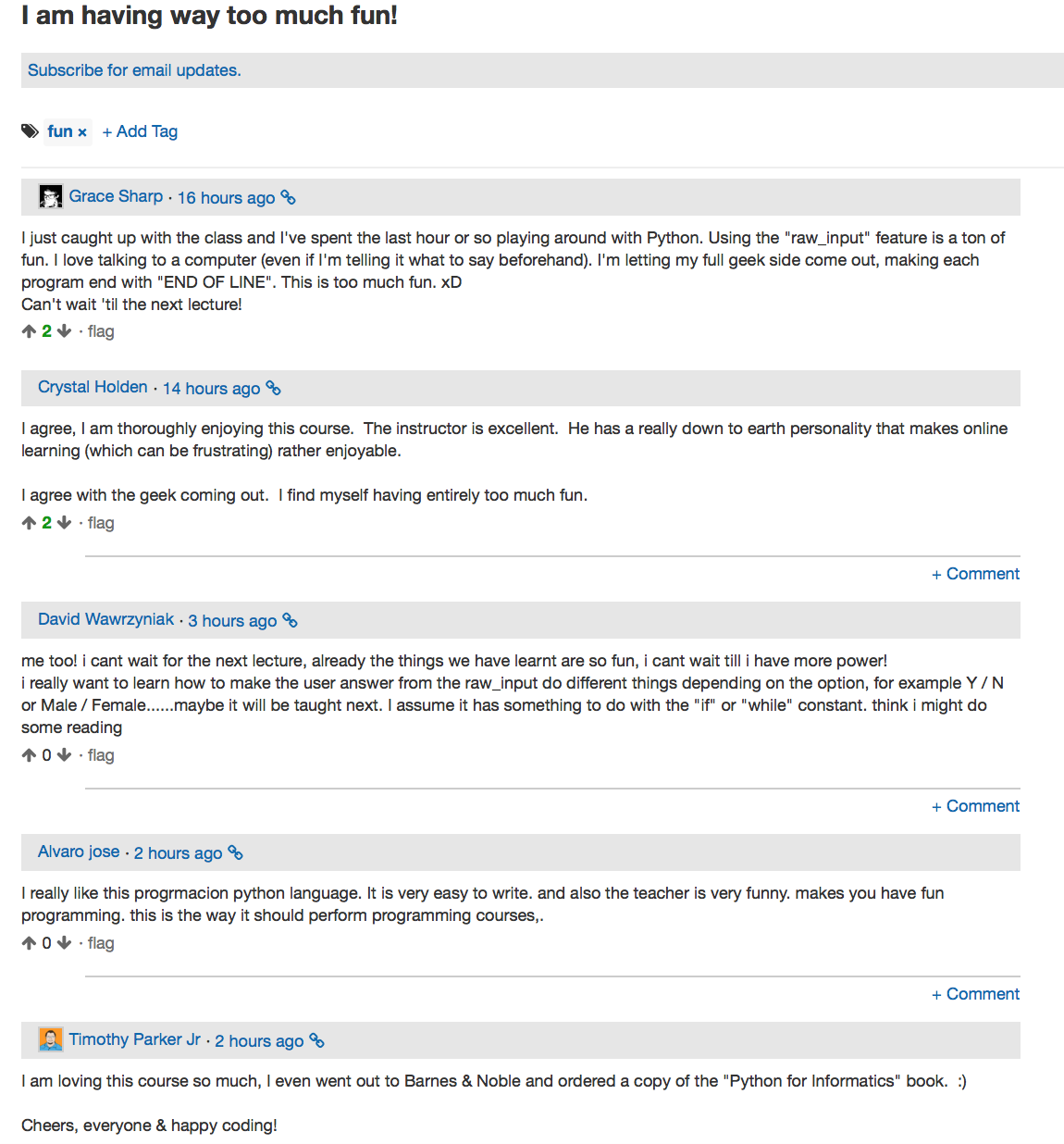The height and width of the screenshot is (1144, 1064).
Task: Upvote Crystal Holden's reply
Action: click(x=29, y=523)
